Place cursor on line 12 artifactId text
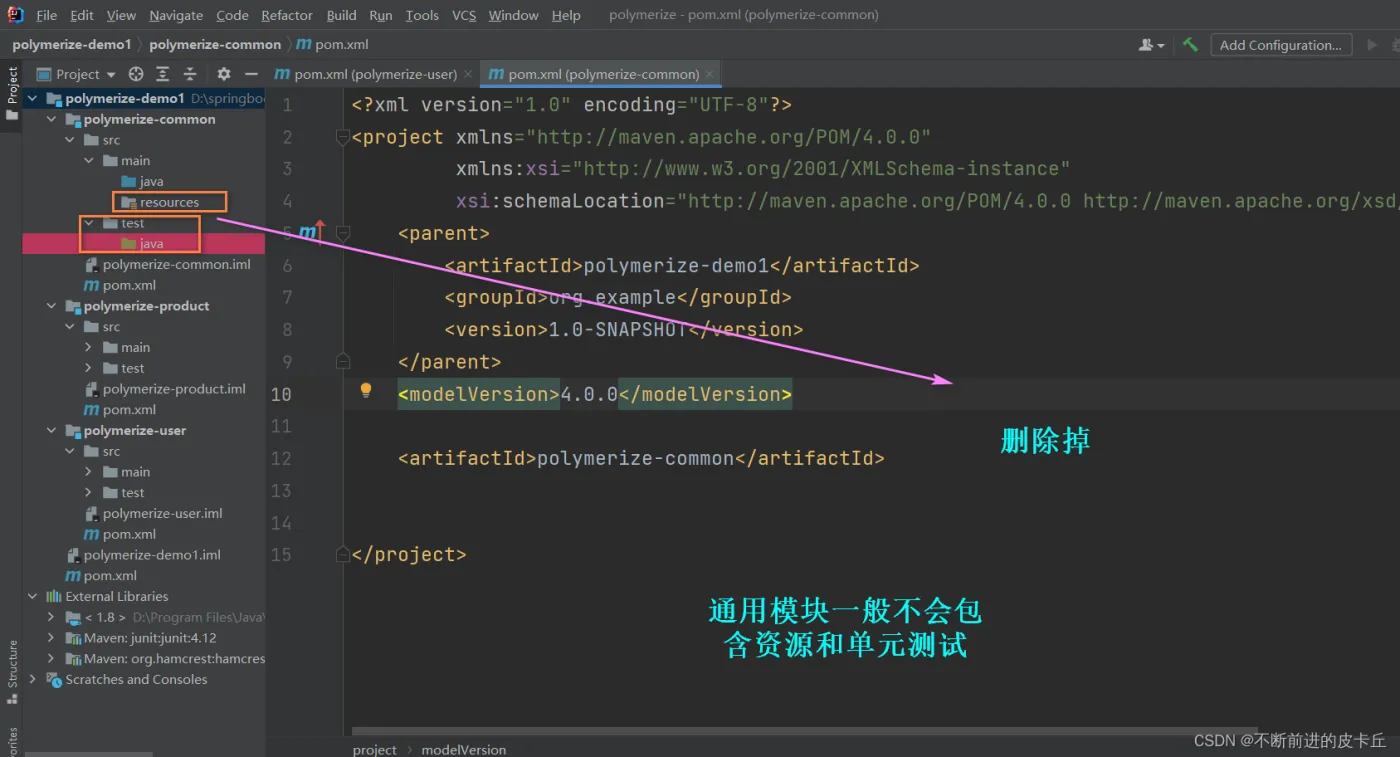The width and height of the screenshot is (1400, 757). pos(641,458)
